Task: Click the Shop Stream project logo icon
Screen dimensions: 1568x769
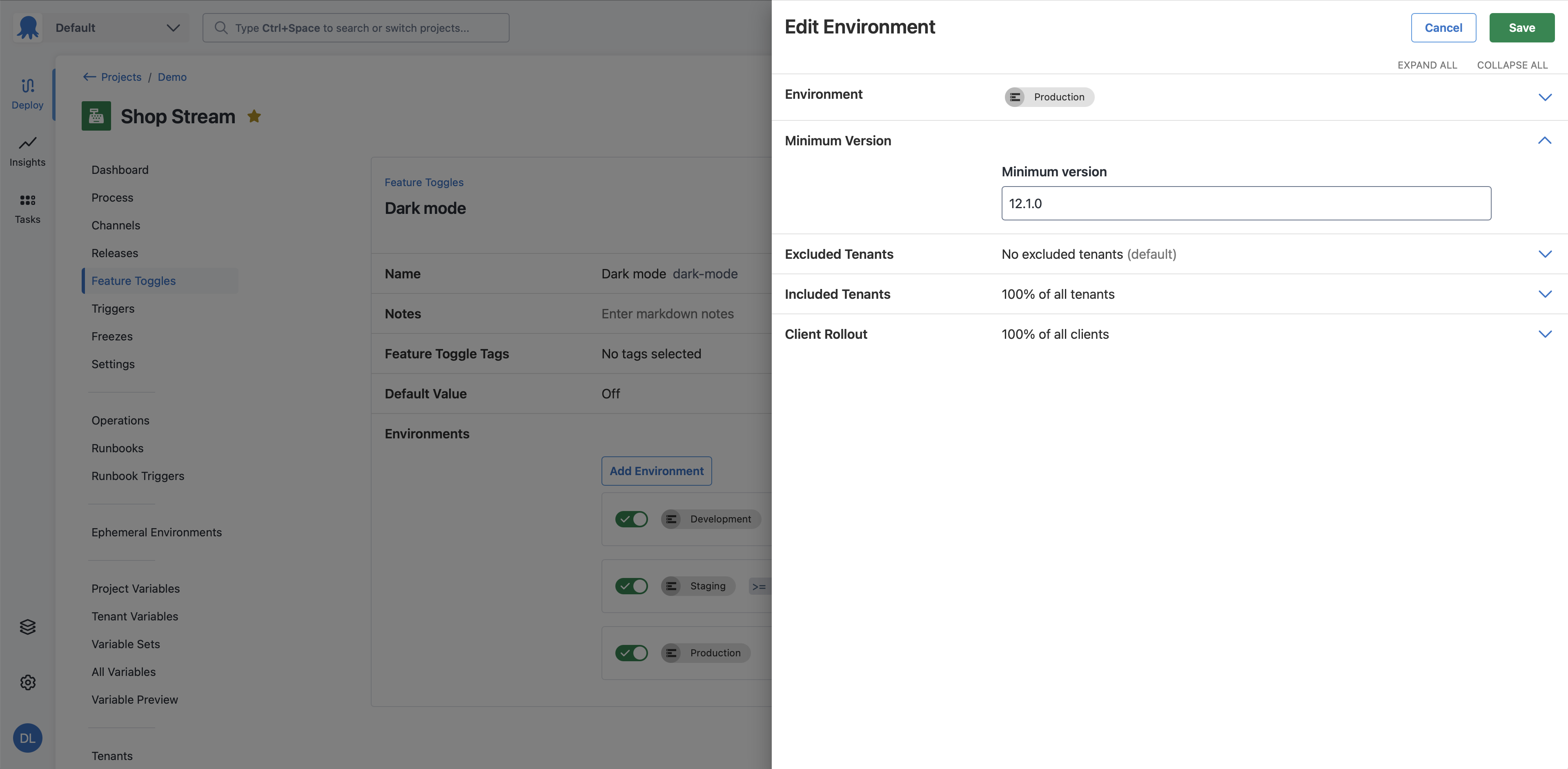Action: 96,116
